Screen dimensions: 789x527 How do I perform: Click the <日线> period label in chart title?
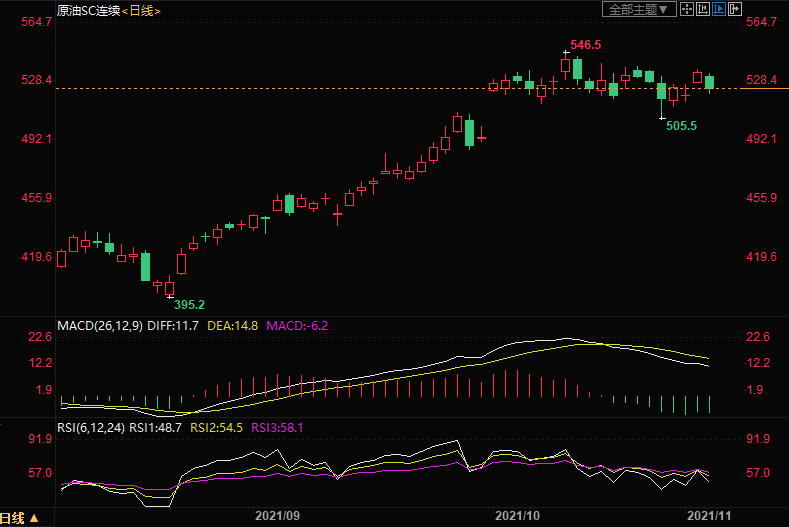141,10
